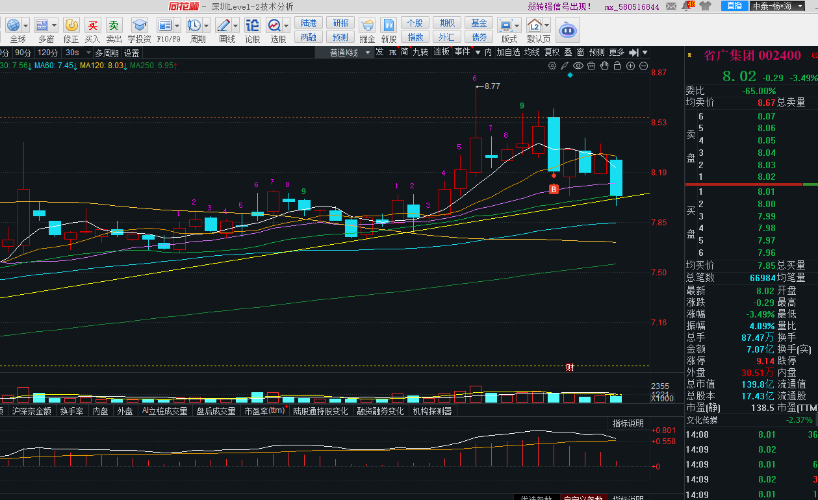Select the 市盈率(ttm) indicator tab
The width and height of the screenshot is (818, 500).
[x=265, y=411]
